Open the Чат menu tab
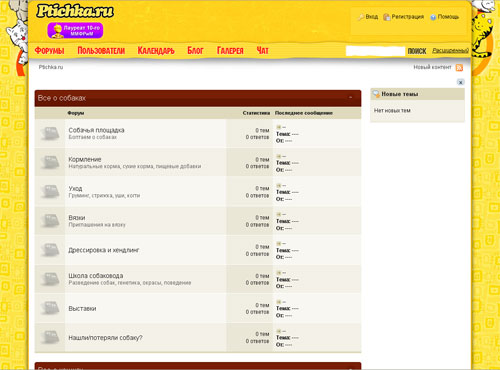Image resolution: width=500 pixels, height=370 pixels. click(x=262, y=51)
